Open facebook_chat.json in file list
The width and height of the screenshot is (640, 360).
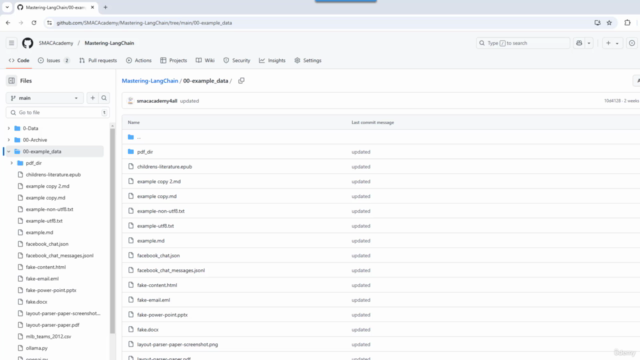[x=158, y=256]
